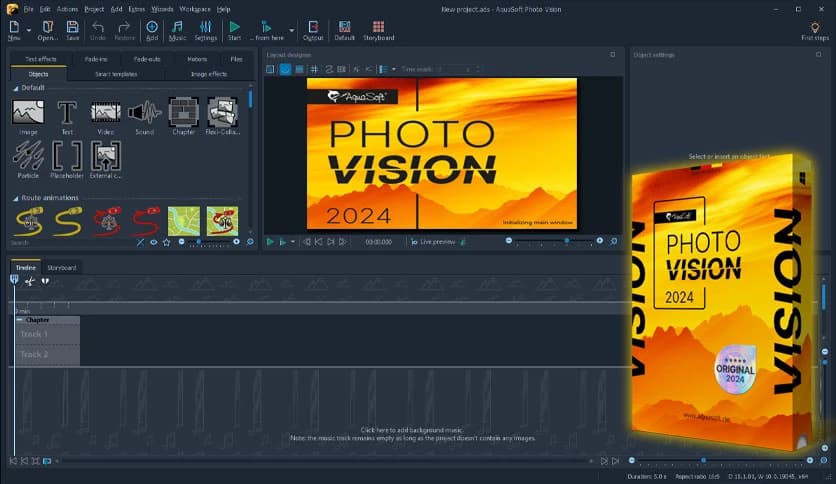Click the plus zoom button in Layout designer

pyautogui.click(x=600, y=241)
